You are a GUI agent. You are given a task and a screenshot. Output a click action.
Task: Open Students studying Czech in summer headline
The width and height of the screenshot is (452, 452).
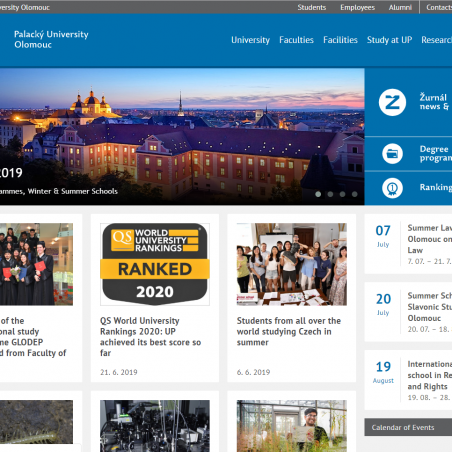point(289,331)
